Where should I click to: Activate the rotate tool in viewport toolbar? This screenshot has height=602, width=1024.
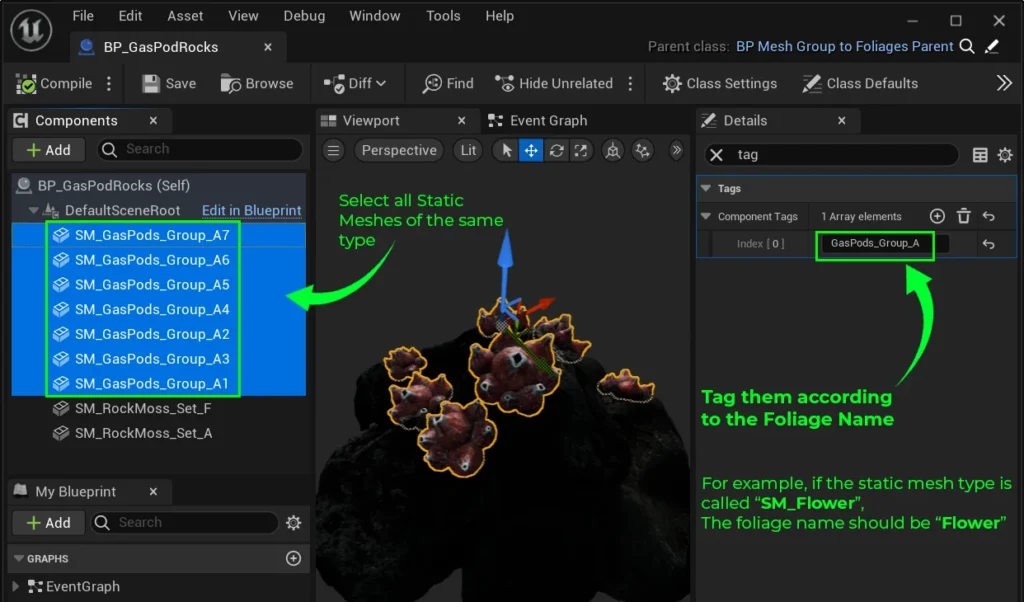(x=556, y=150)
